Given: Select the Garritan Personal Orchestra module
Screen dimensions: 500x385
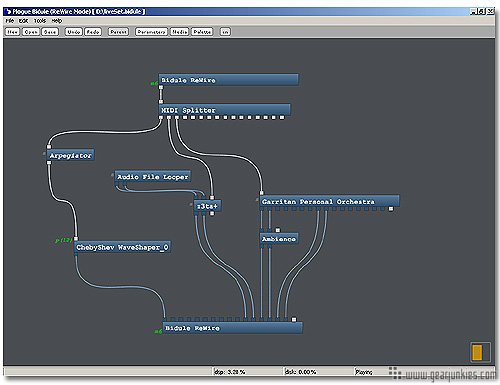Looking at the screenshot, I should (x=329, y=201).
